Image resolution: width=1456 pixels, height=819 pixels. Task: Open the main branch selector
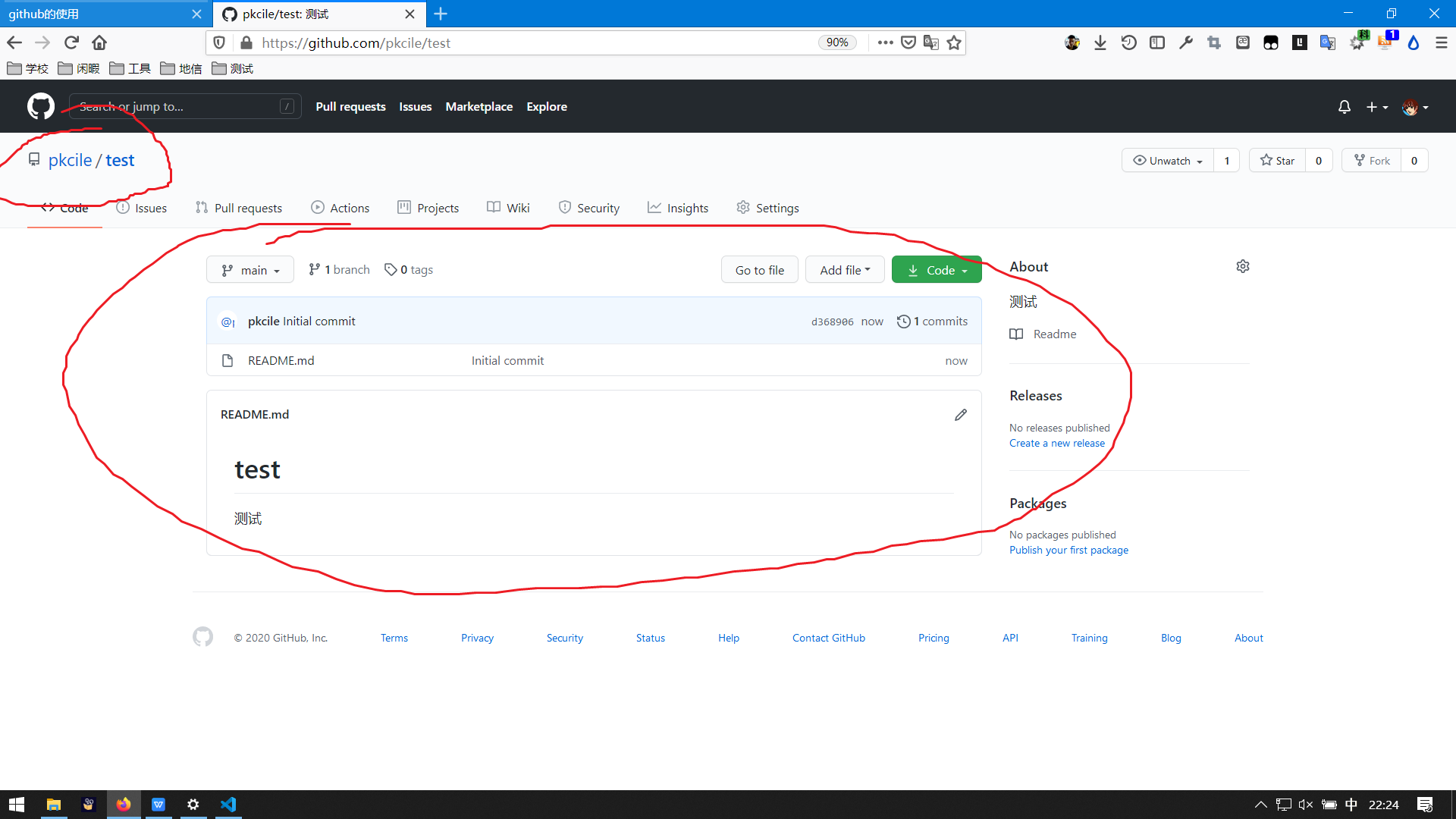tap(250, 270)
